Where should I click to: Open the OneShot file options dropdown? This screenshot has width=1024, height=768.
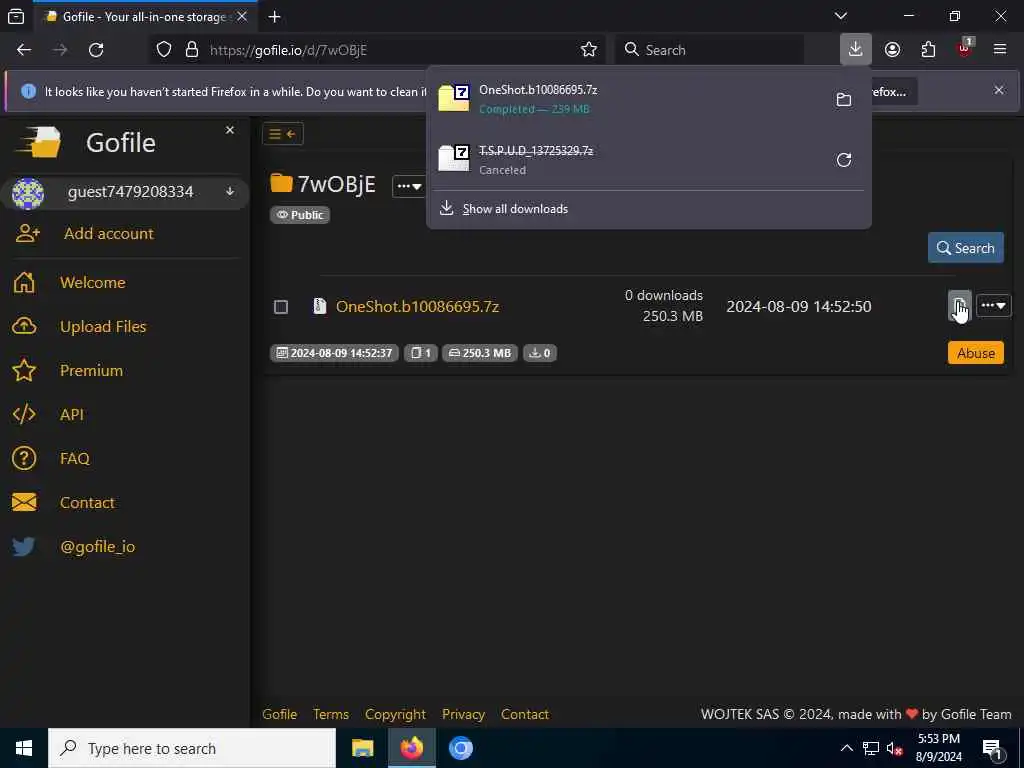pyautogui.click(x=993, y=306)
